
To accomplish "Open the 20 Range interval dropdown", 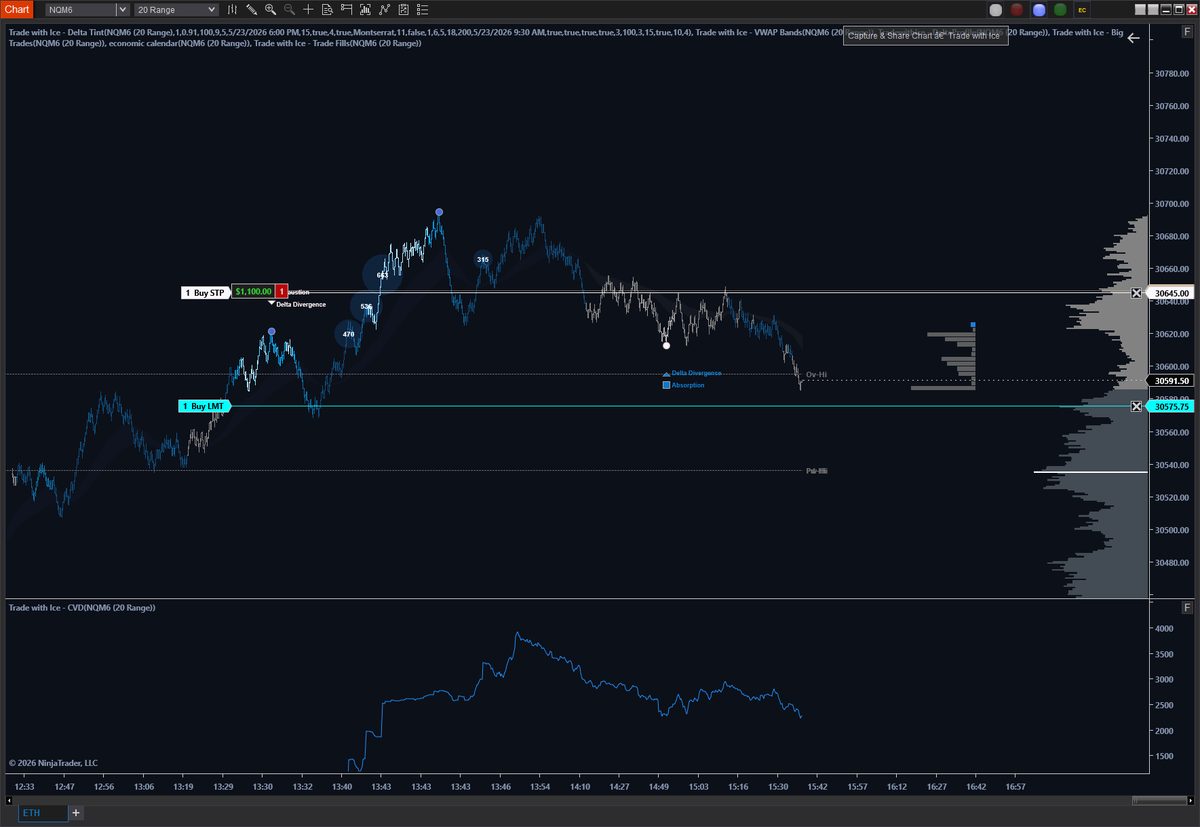I will [211, 9].
